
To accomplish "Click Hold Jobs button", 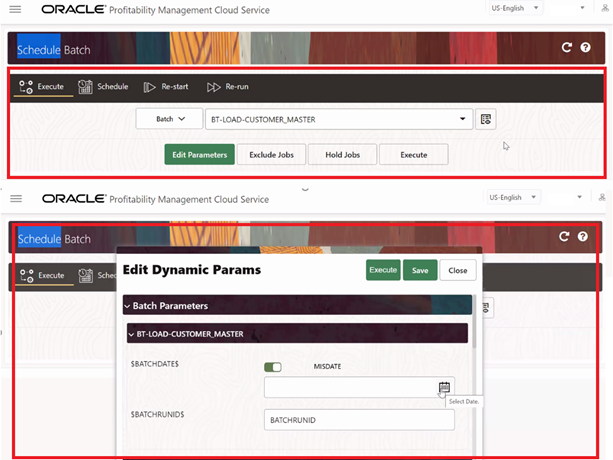I will [342, 154].
